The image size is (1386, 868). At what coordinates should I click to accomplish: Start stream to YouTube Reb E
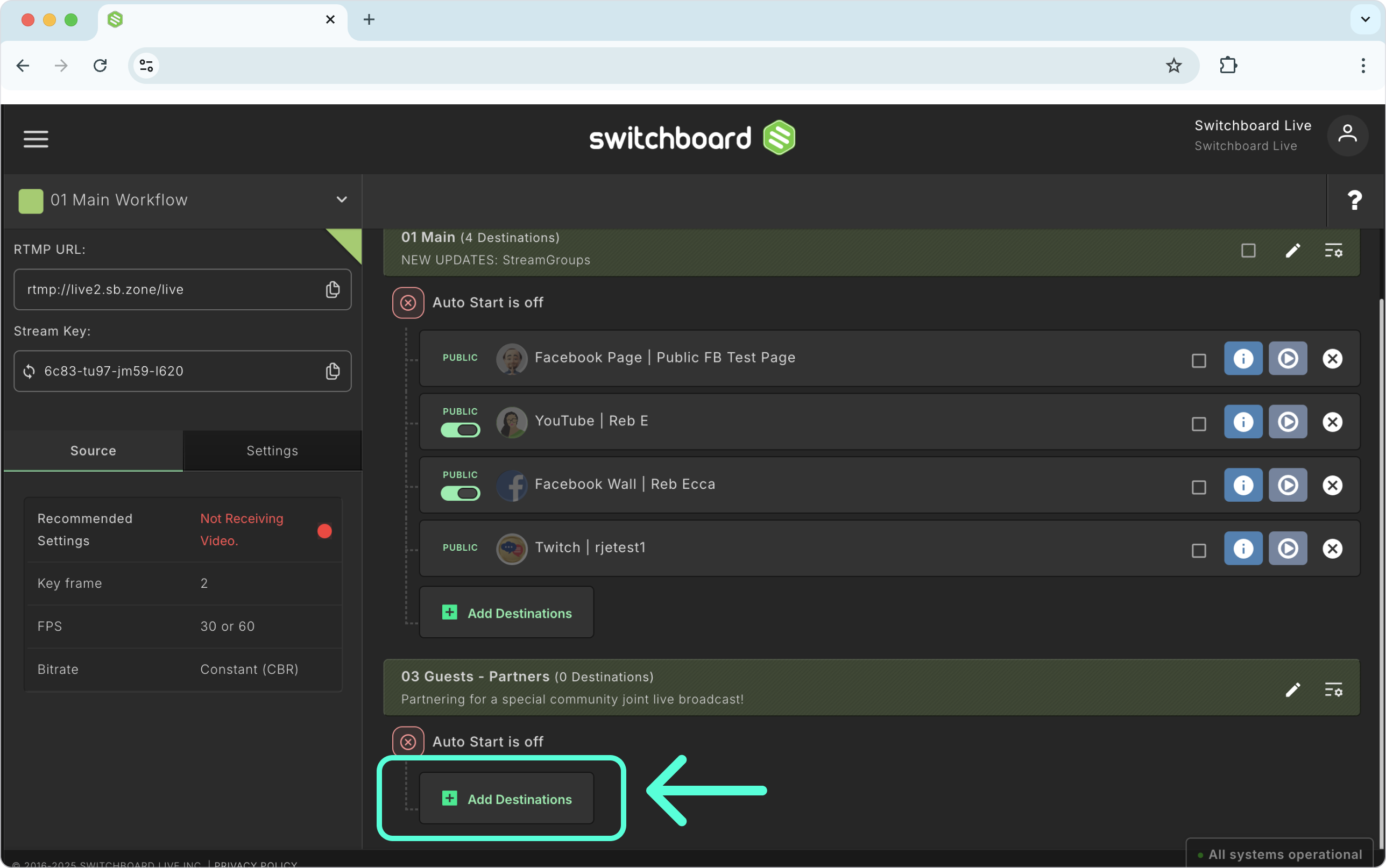pos(1288,422)
